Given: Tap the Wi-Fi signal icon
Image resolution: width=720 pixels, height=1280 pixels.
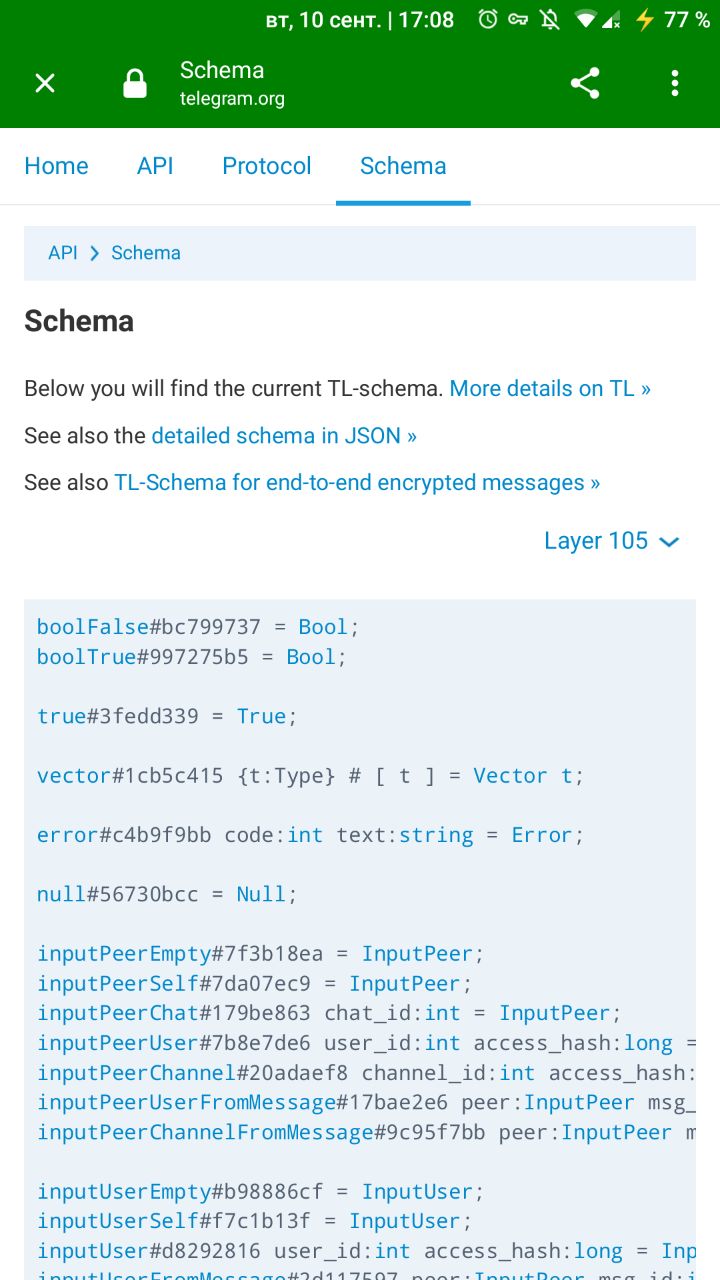Looking at the screenshot, I should (x=586, y=20).
